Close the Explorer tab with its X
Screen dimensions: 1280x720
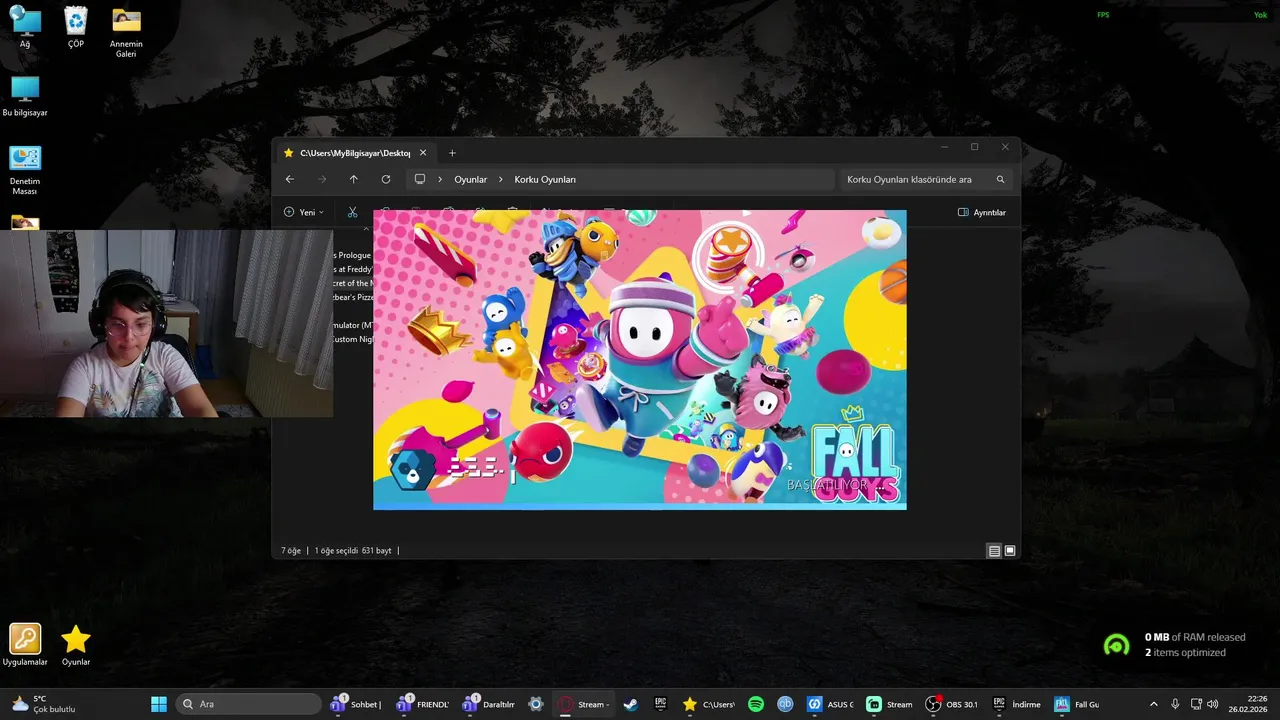[423, 153]
